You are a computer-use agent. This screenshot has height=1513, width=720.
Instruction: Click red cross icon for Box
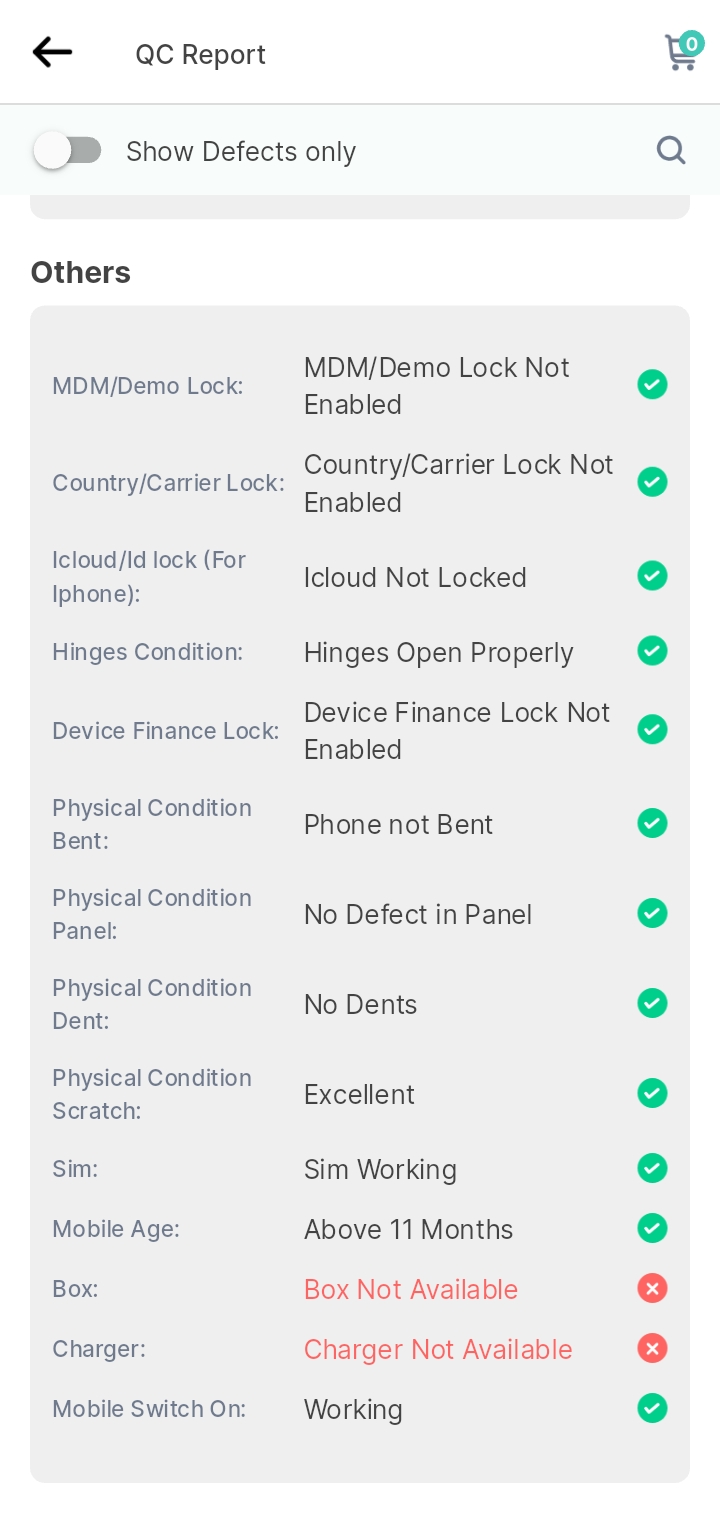click(652, 1288)
